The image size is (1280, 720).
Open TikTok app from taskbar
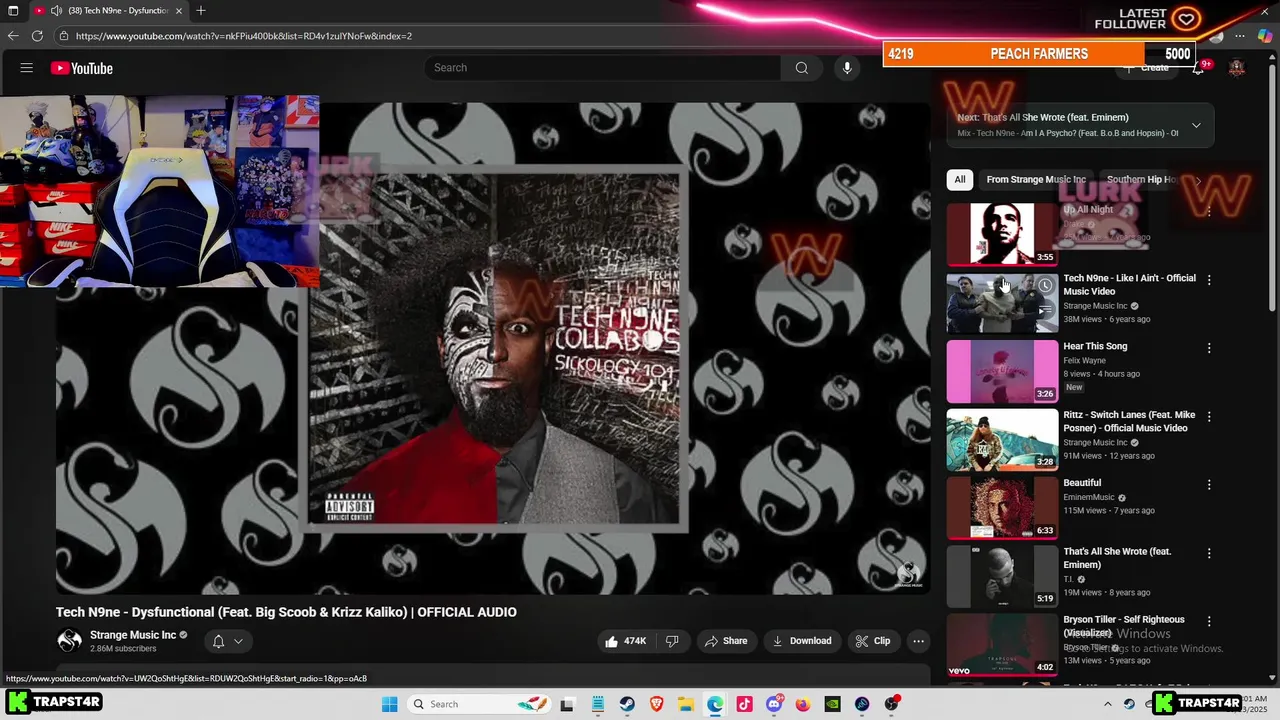tap(744, 704)
